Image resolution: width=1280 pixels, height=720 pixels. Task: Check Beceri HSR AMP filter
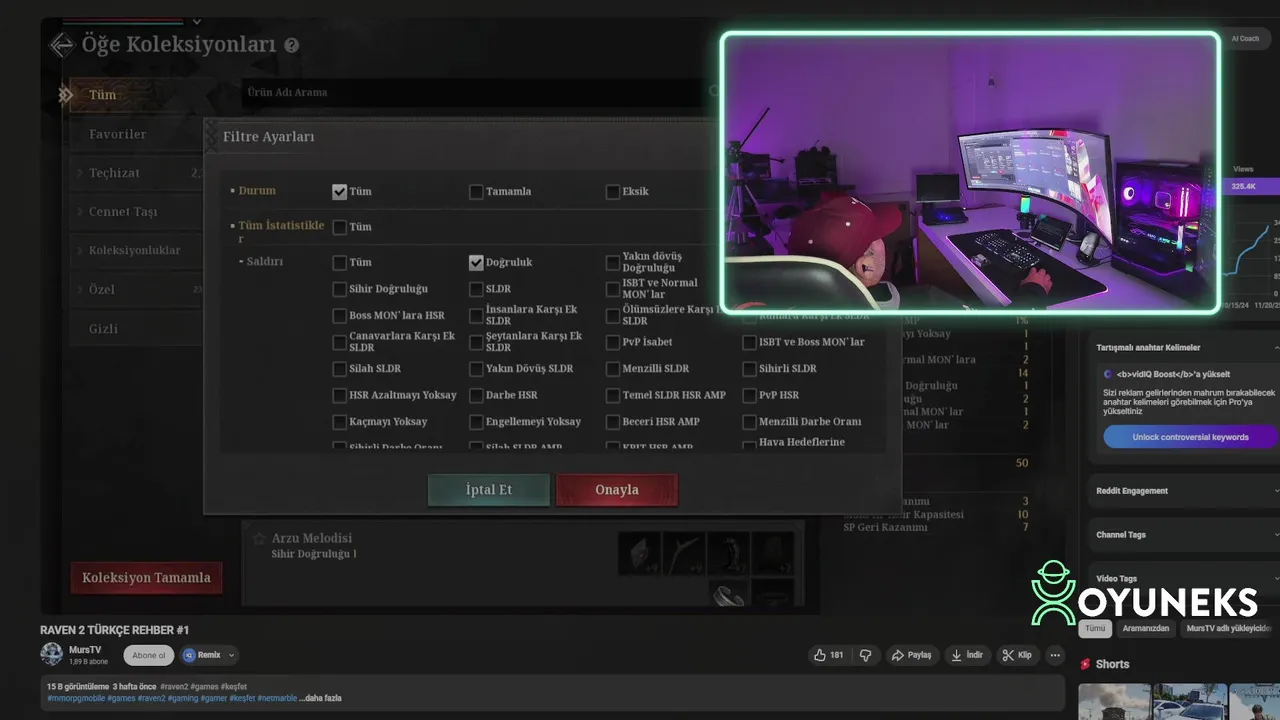tap(613, 421)
